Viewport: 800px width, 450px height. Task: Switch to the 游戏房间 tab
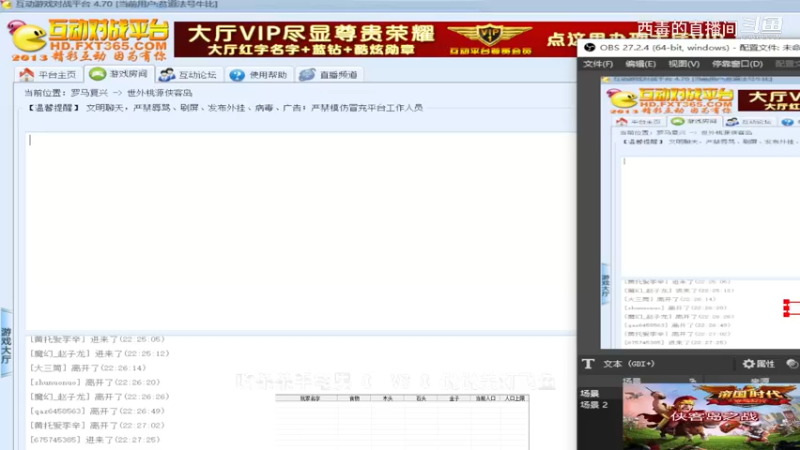tap(119, 74)
